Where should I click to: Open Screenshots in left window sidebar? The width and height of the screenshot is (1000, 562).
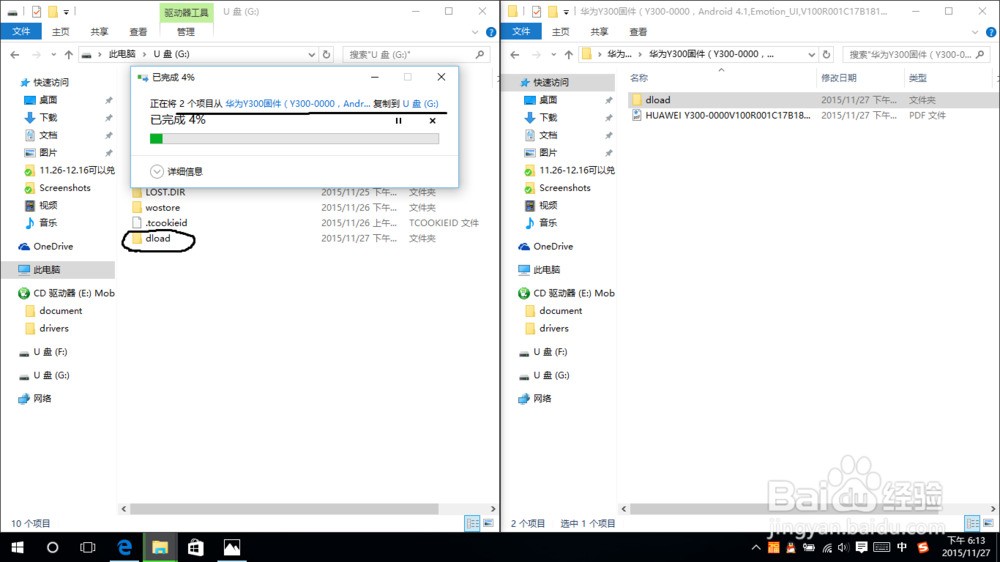[x=64, y=188]
